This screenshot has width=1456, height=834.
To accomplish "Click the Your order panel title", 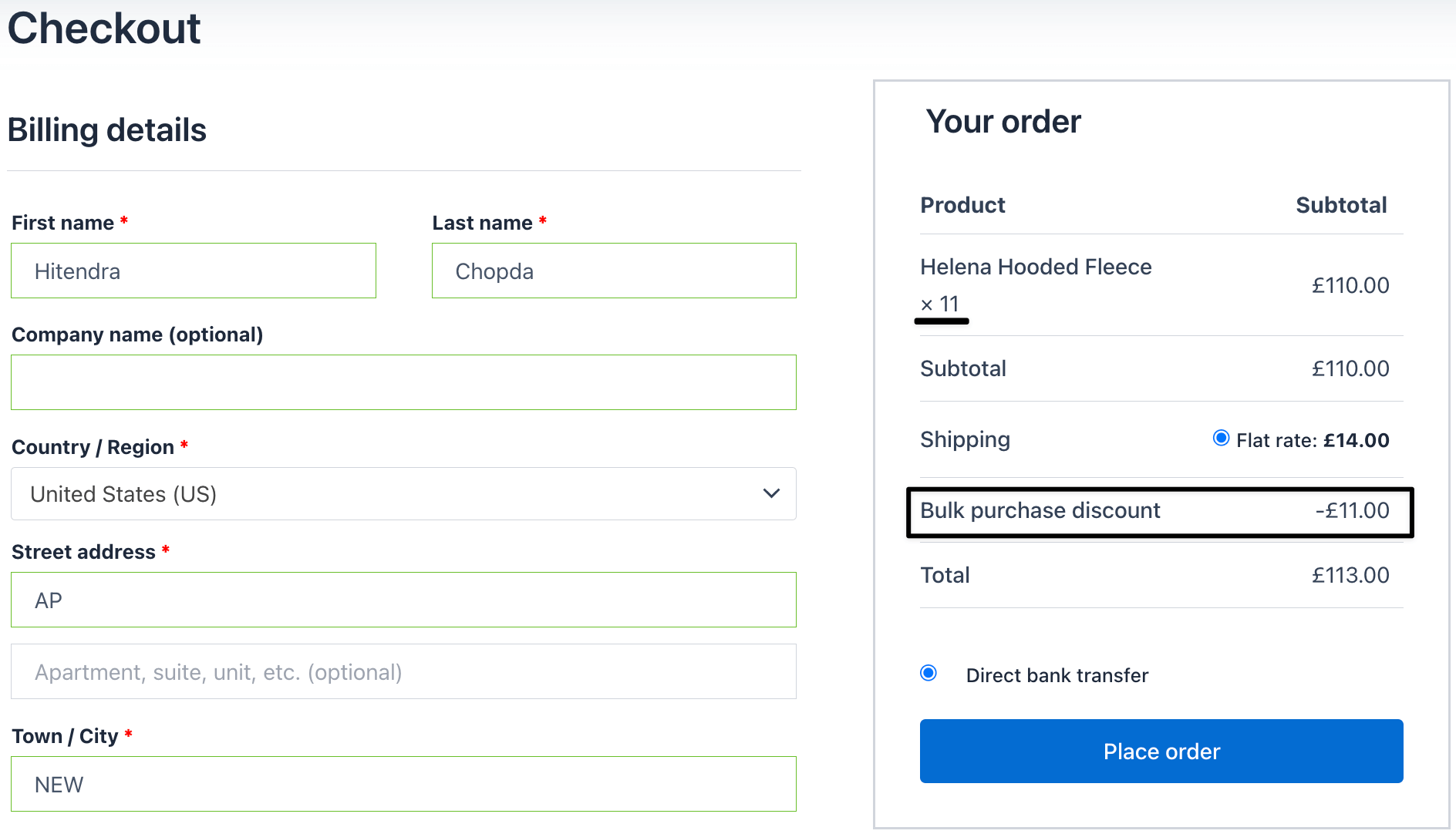I will pos(1003,122).
